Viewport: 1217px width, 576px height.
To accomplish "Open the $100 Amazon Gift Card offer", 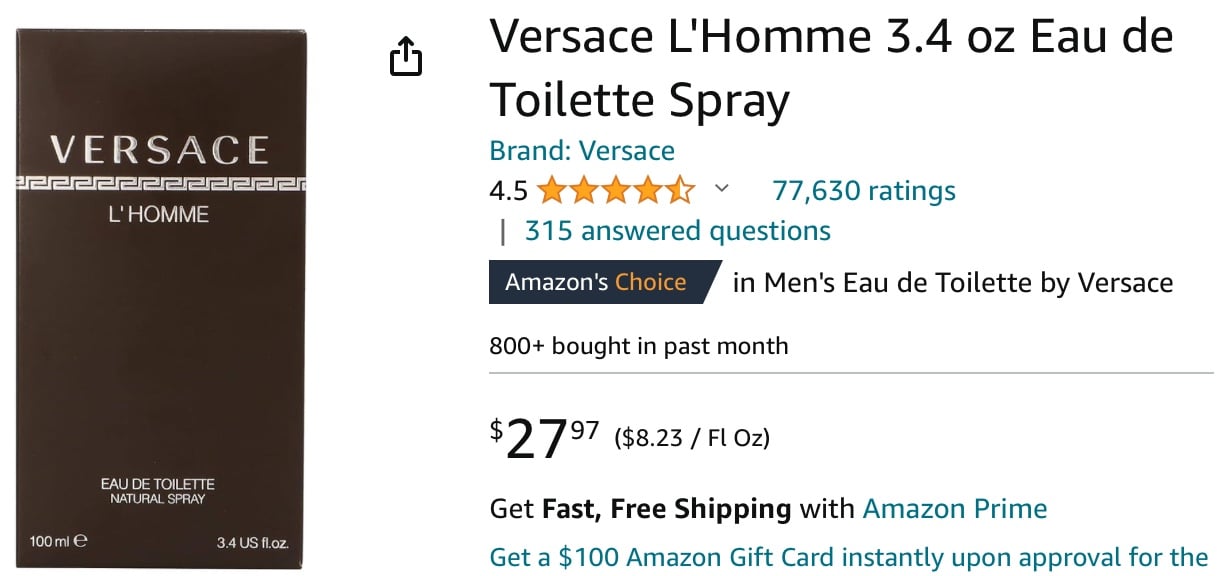I will click(848, 556).
